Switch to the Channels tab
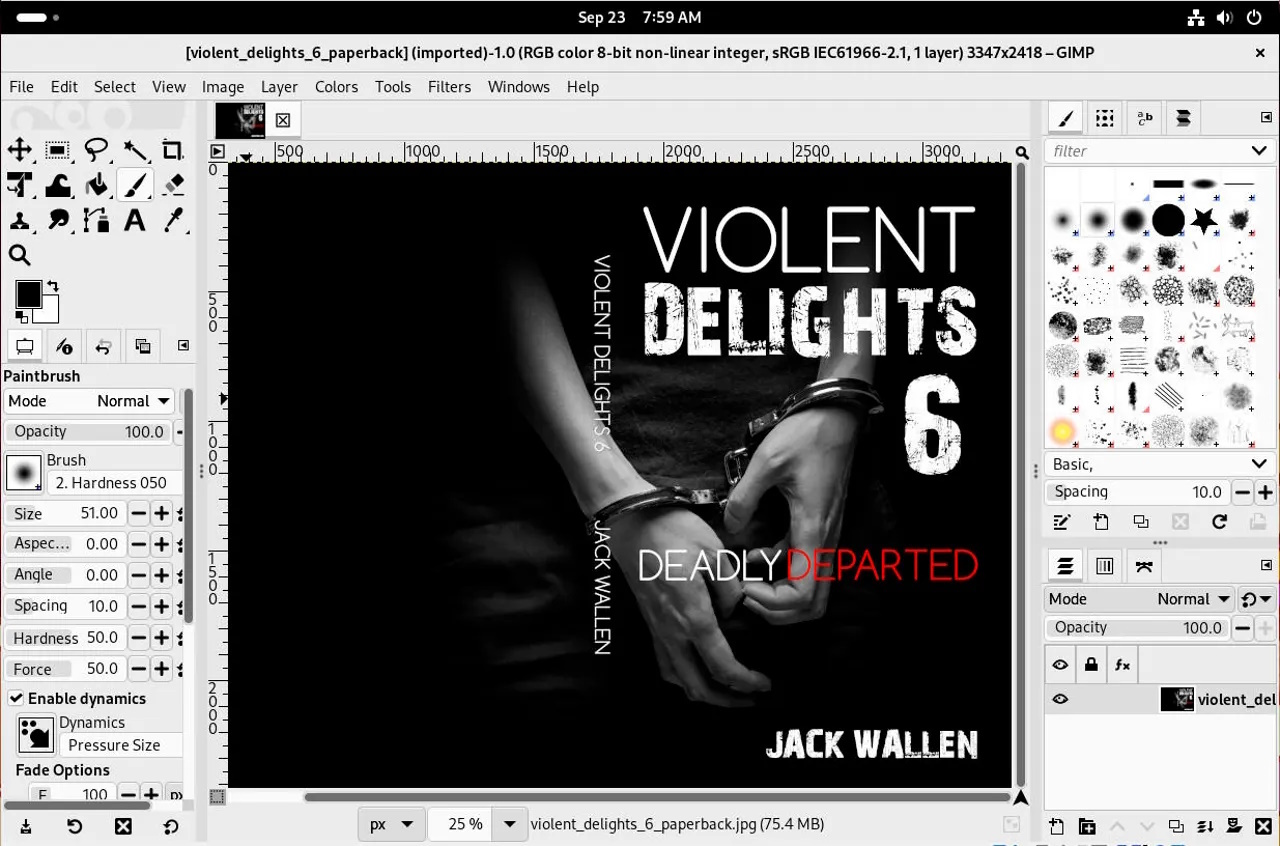 (1105, 566)
